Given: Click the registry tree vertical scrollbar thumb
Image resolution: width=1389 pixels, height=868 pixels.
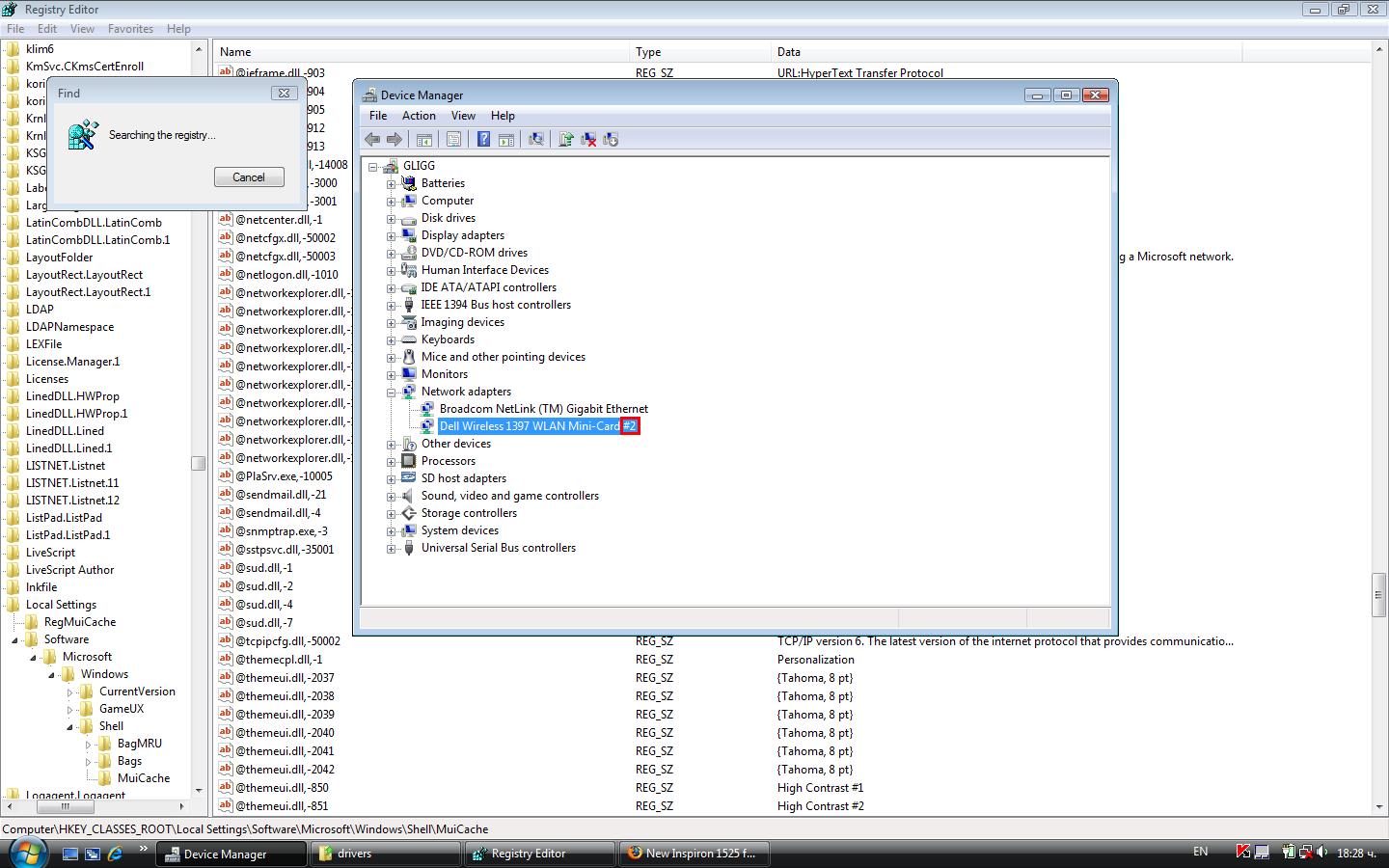Looking at the screenshot, I should point(199,463).
